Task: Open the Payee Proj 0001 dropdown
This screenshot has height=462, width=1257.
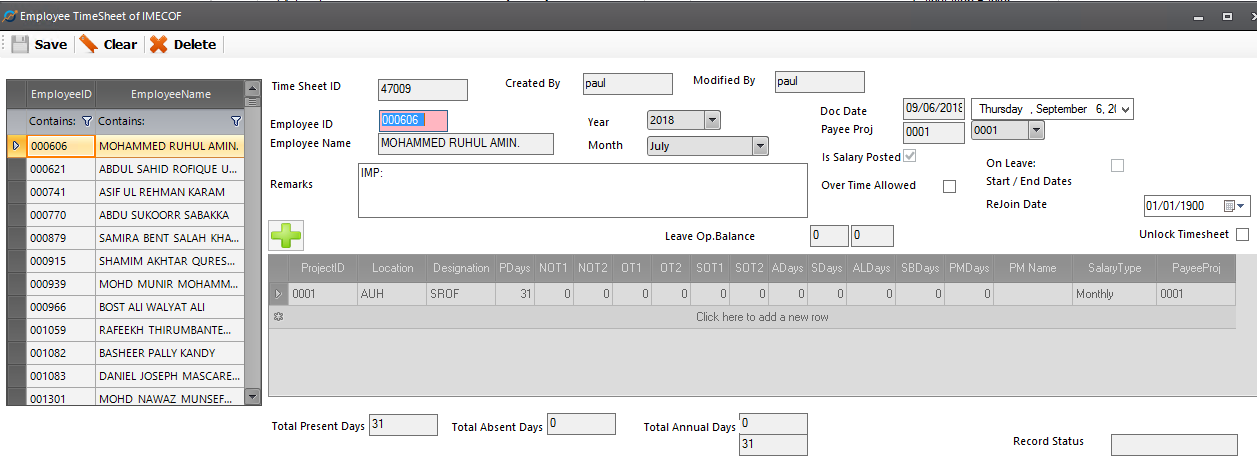Action: (1036, 130)
